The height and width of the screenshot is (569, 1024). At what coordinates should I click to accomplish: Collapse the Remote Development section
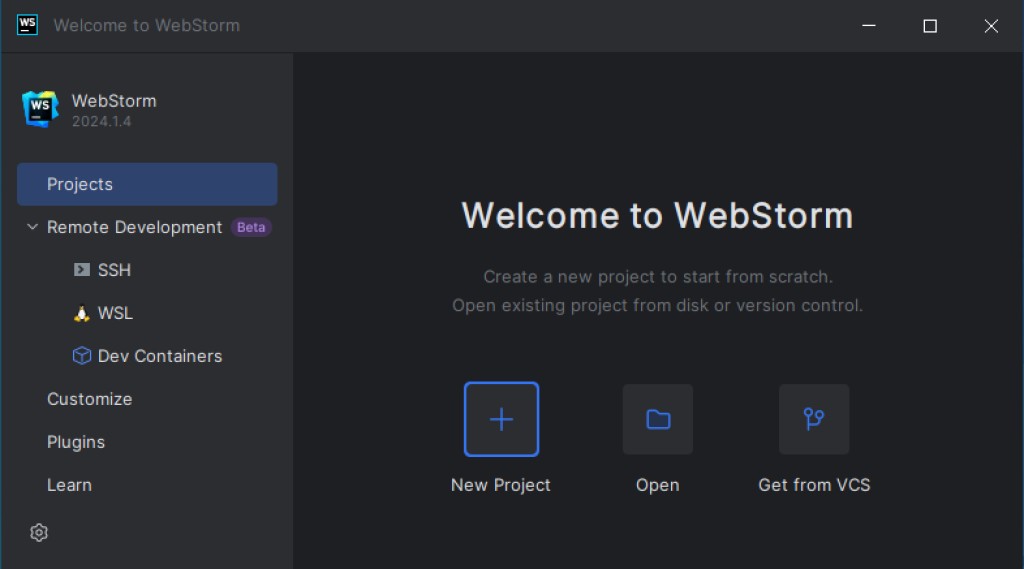(x=32, y=227)
